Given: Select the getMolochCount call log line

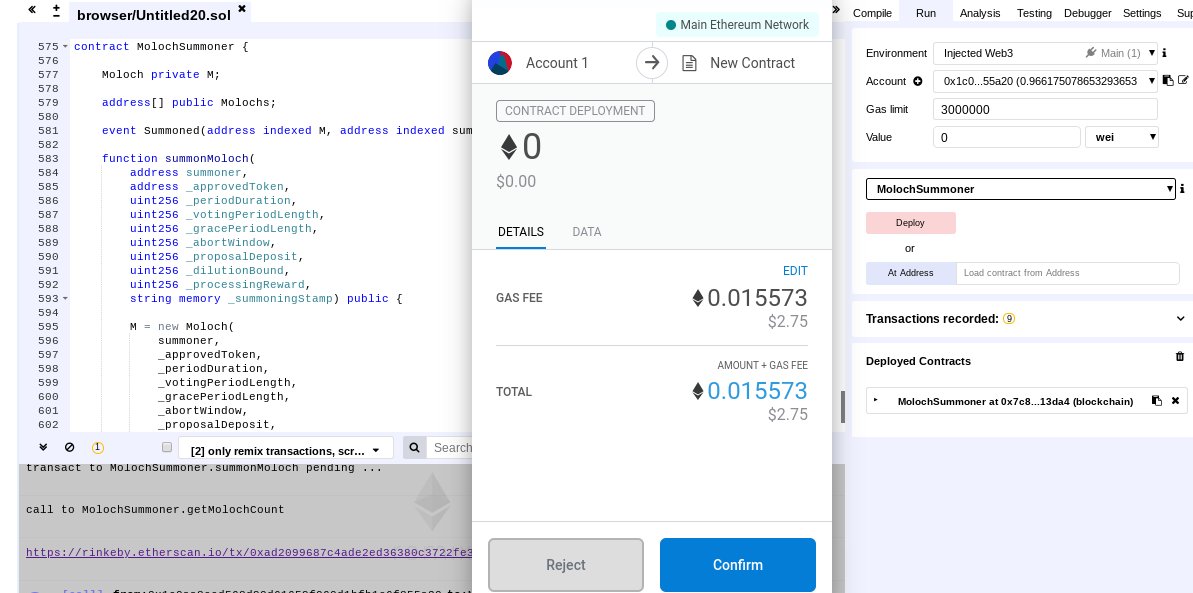Looking at the screenshot, I should click(155, 509).
